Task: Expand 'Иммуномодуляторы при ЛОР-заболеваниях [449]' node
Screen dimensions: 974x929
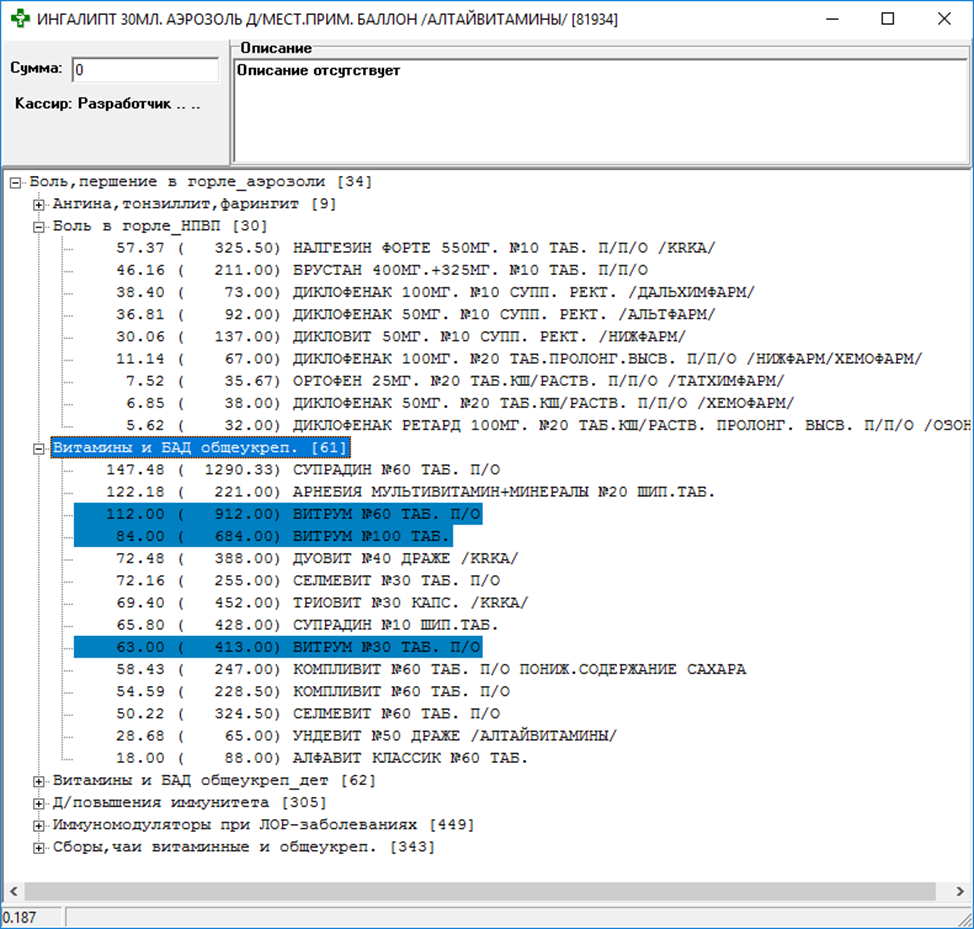Action: (x=39, y=826)
